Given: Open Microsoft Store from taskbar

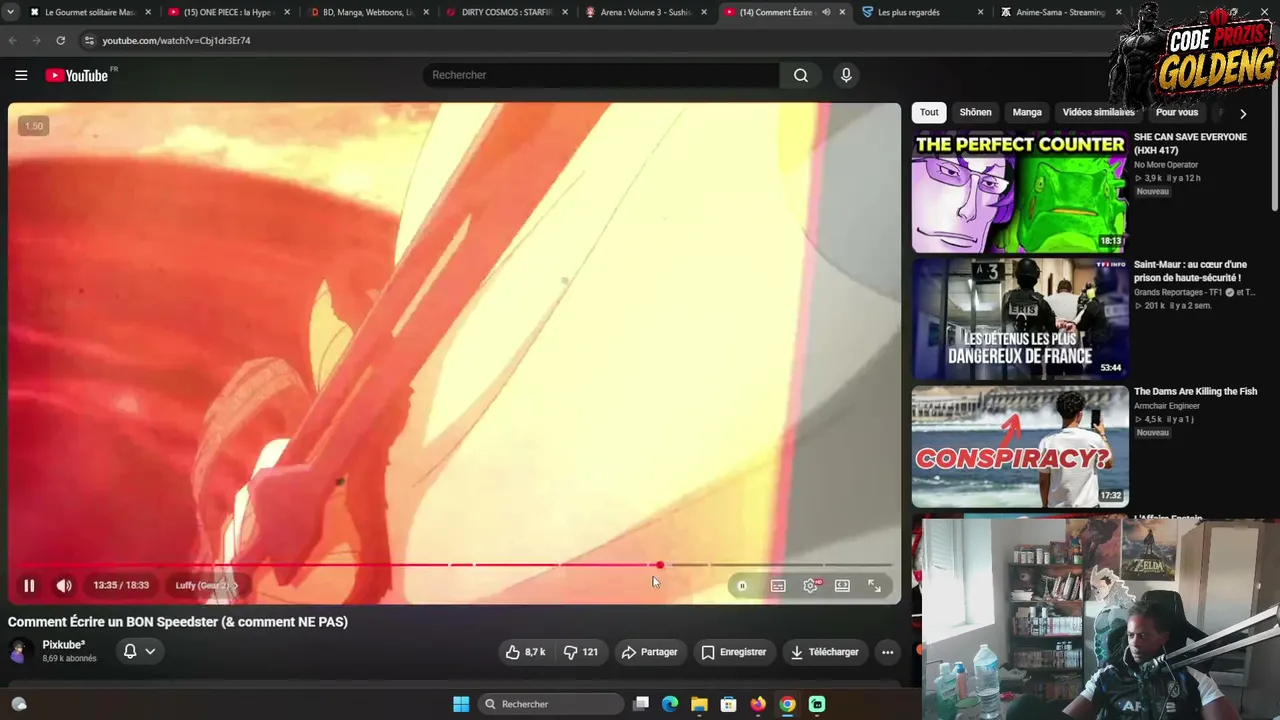Looking at the screenshot, I should pyautogui.click(x=729, y=704).
